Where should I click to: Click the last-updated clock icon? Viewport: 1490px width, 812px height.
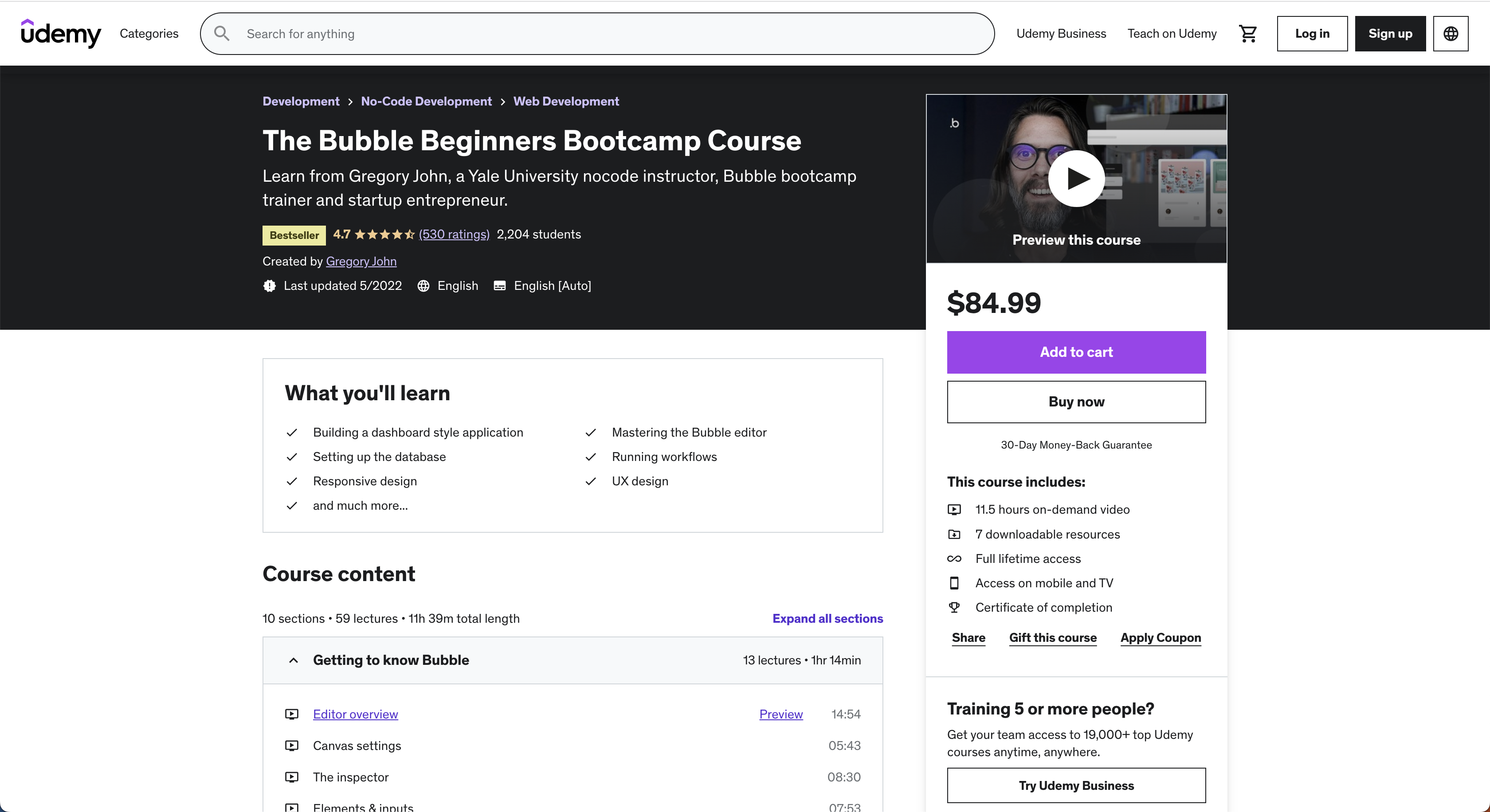(269, 285)
